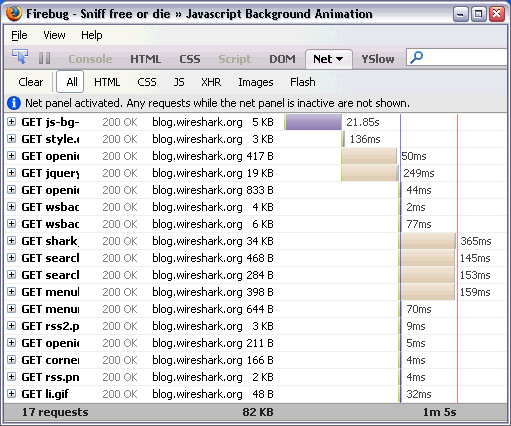Switch to the HTML panel tab
511x426 pixels.
145,59
